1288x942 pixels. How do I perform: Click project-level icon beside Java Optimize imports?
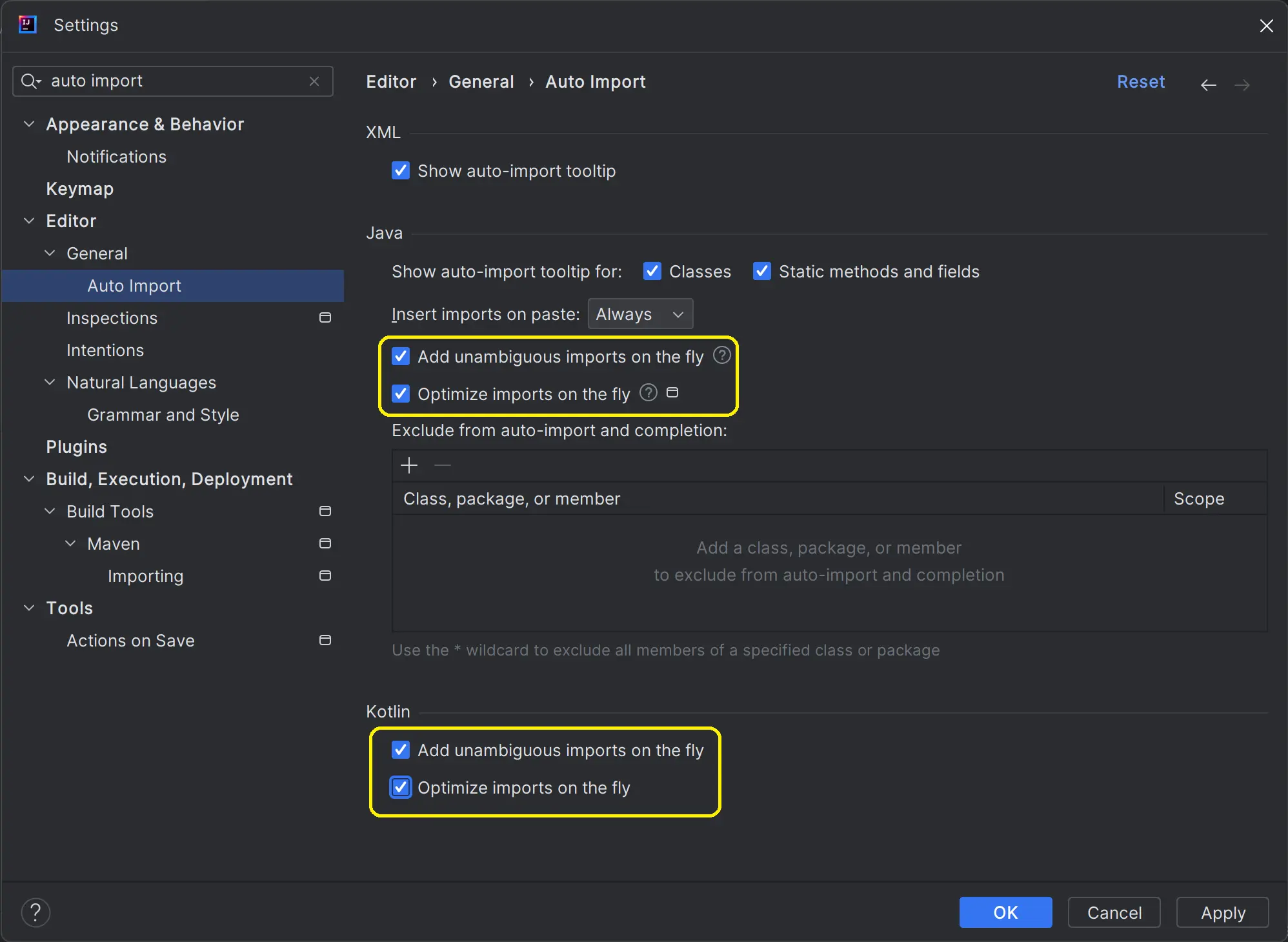[672, 392]
